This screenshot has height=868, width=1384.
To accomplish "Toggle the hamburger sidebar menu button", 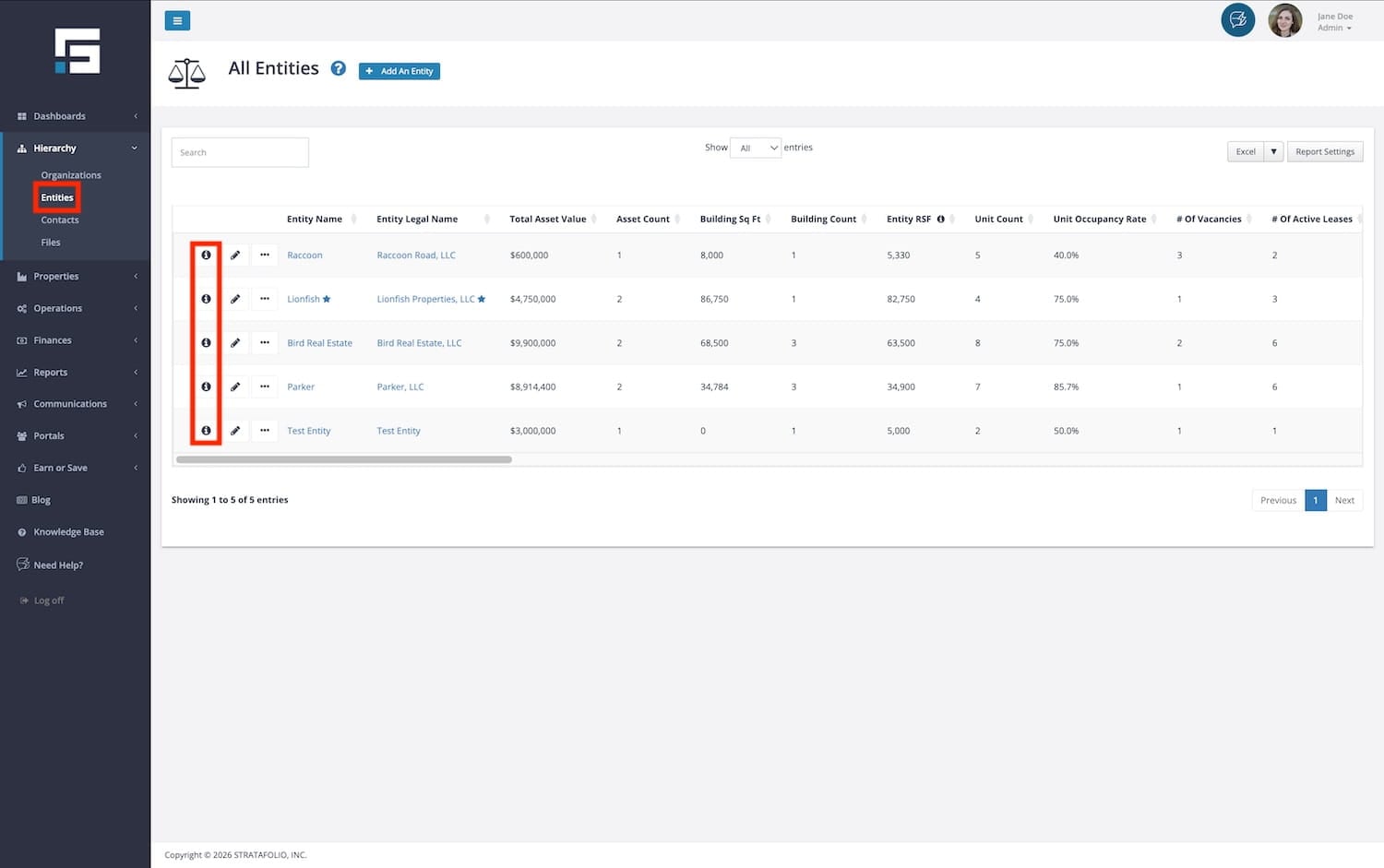I will coord(177,20).
